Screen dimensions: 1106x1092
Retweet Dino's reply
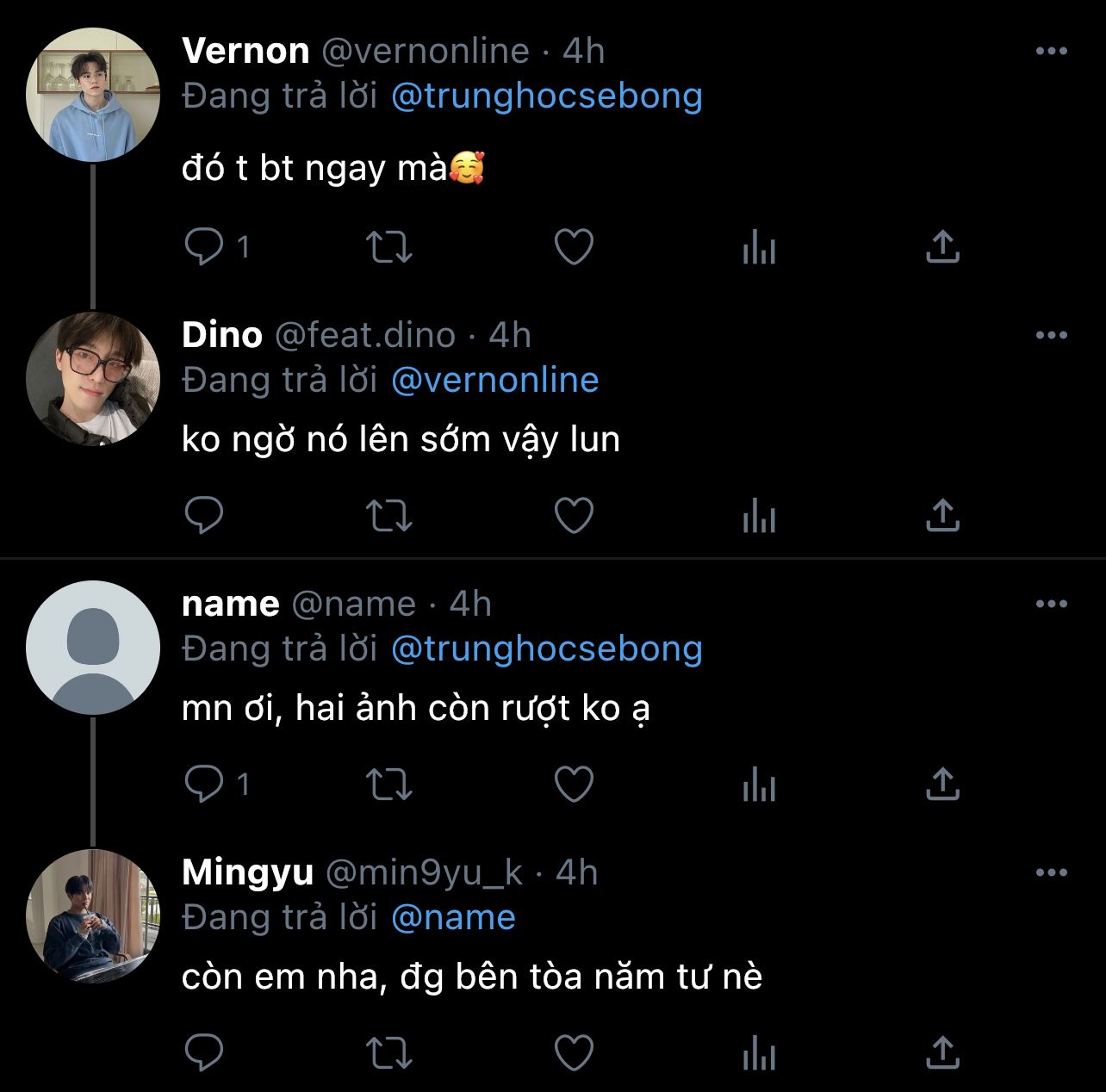[x=389, y=516]
